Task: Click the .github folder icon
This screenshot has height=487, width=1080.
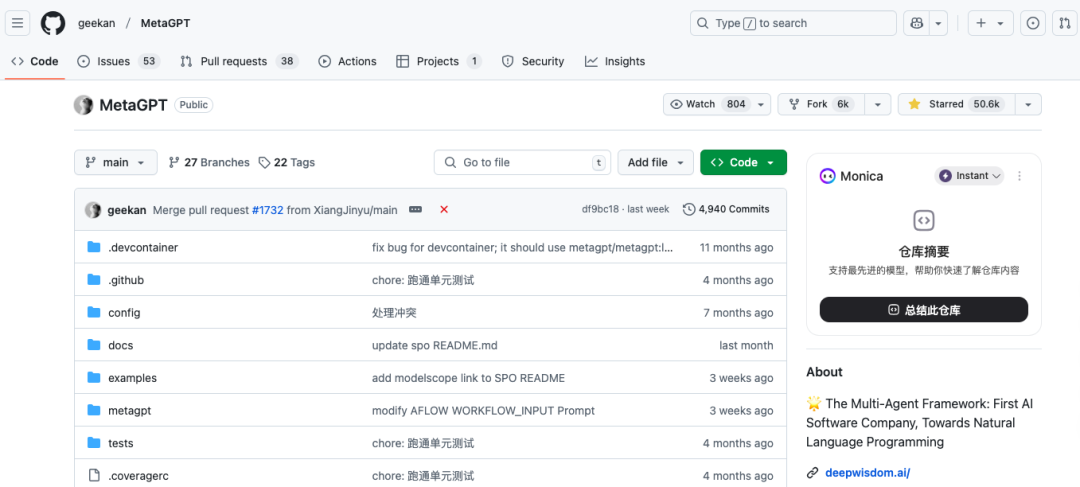Action: 94,280
